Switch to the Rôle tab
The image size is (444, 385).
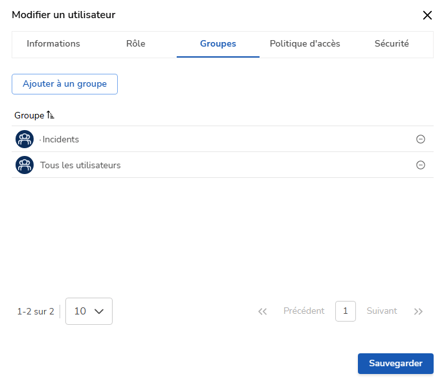tap(136, 44)
